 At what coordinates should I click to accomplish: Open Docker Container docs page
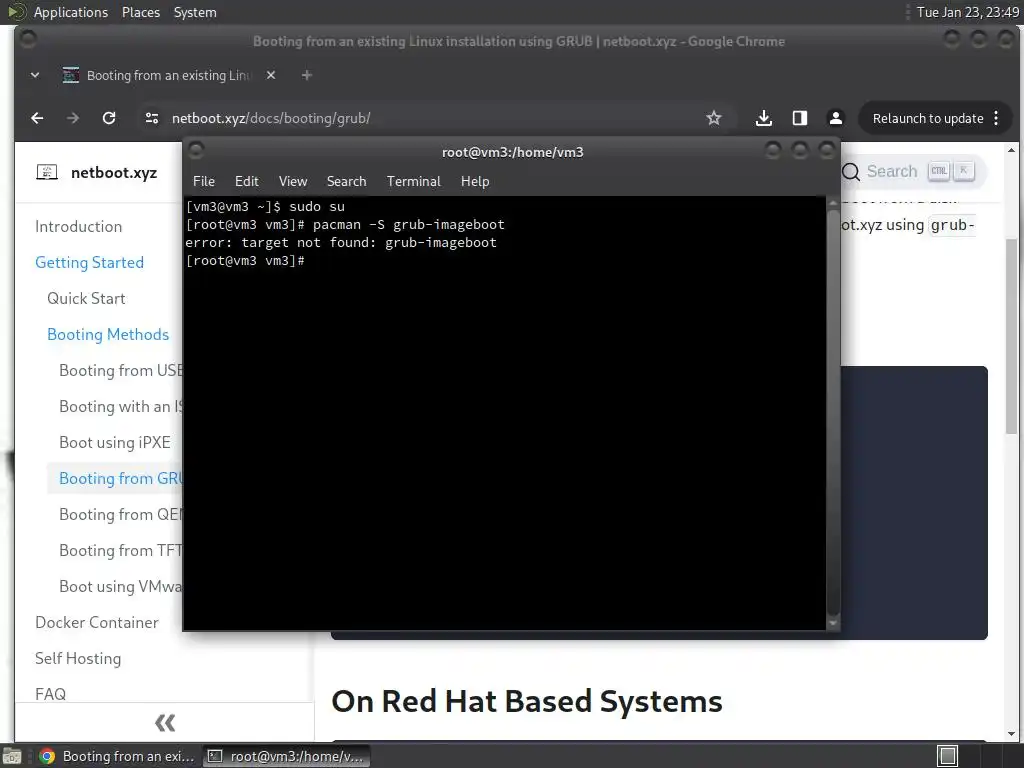pyautogui.click(x=97, y=622)
